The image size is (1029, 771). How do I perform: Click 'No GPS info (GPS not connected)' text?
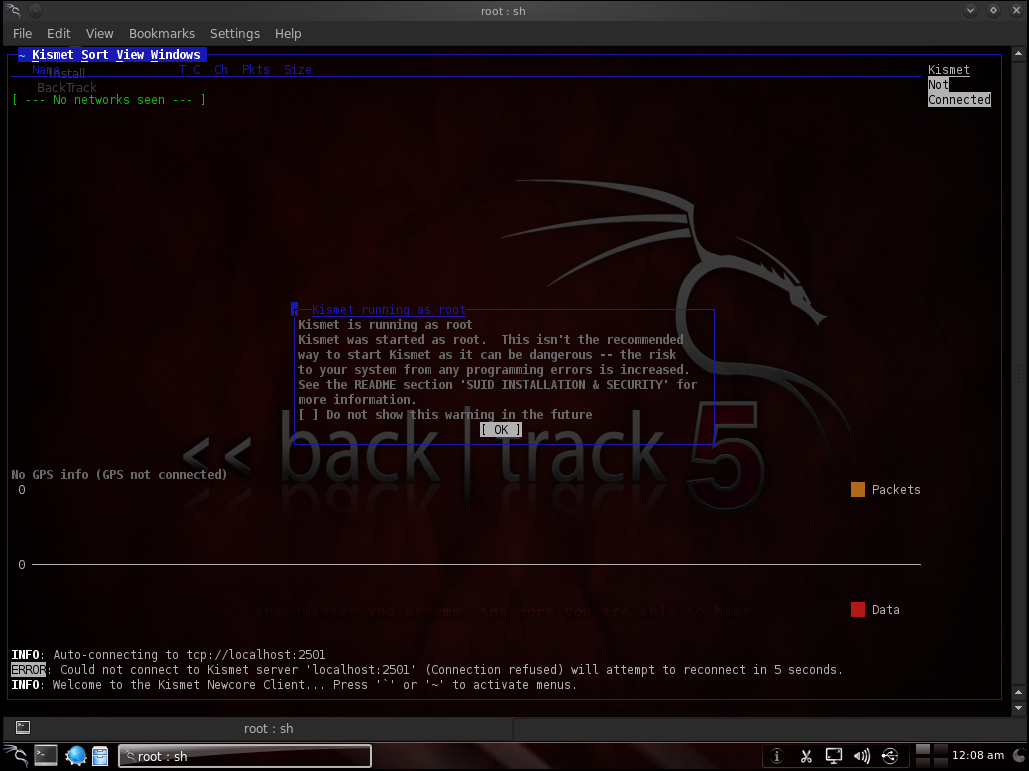point(119,474)
